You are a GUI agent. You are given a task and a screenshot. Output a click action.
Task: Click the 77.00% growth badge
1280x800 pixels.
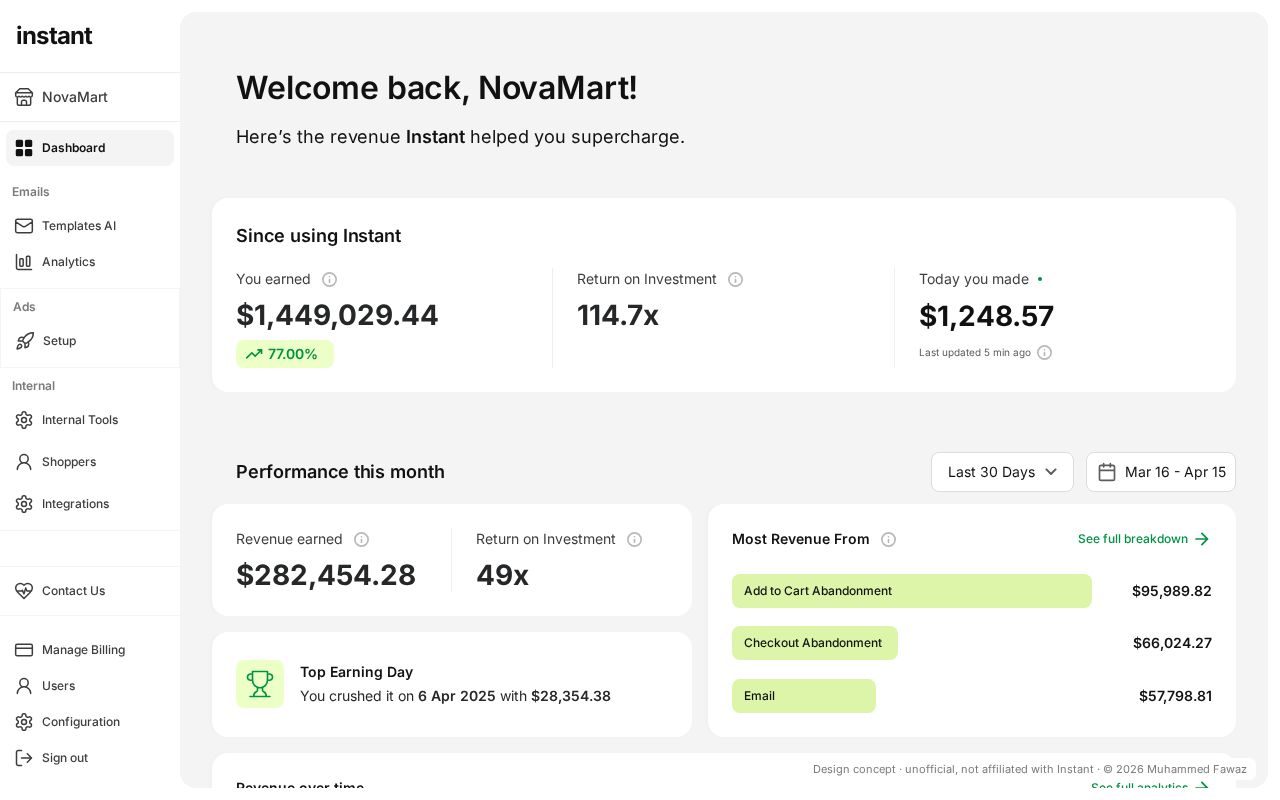pos(285,354)
